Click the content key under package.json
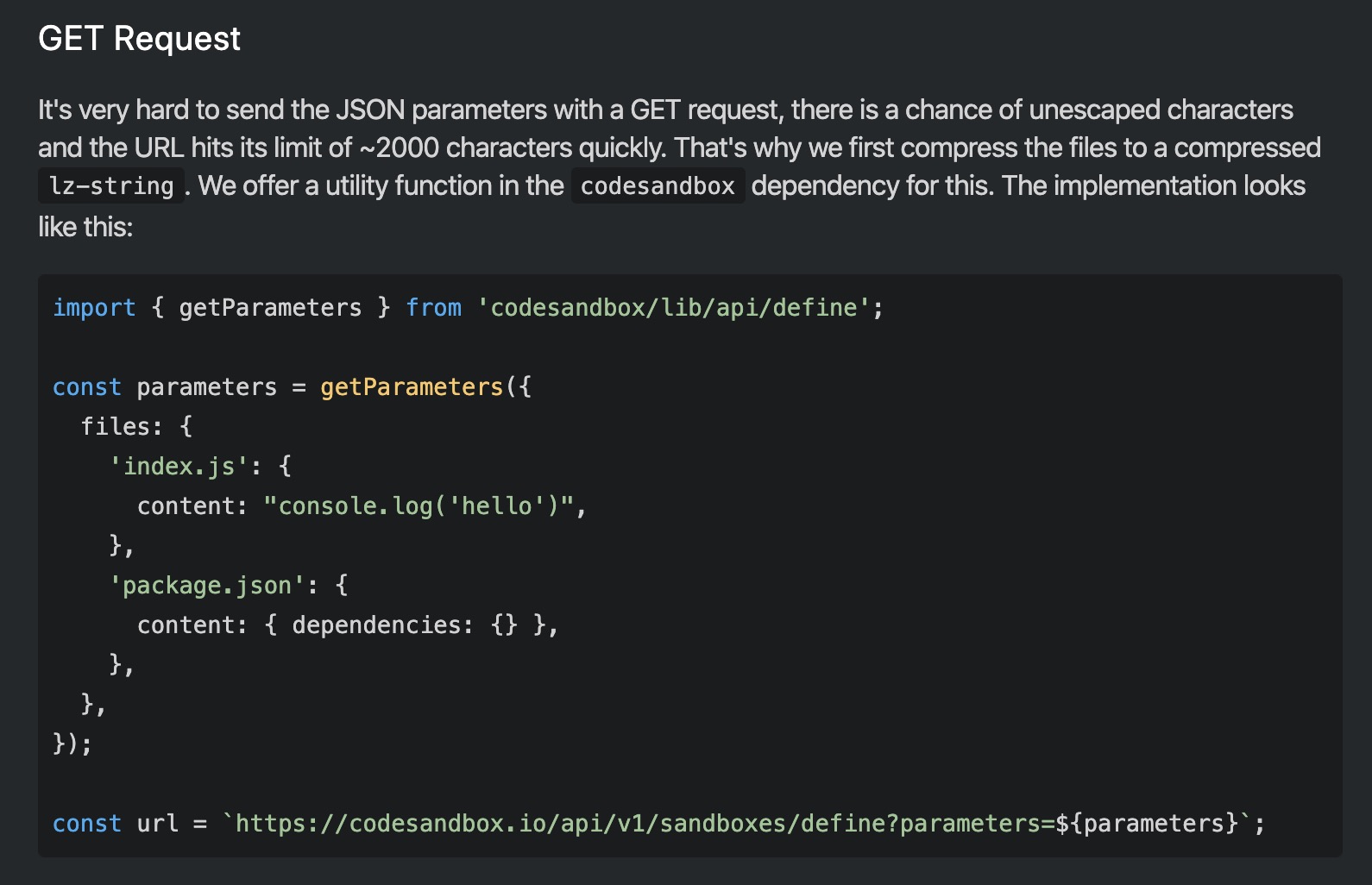The width and height of the screenshot is (1372, 885). [186, 625]
